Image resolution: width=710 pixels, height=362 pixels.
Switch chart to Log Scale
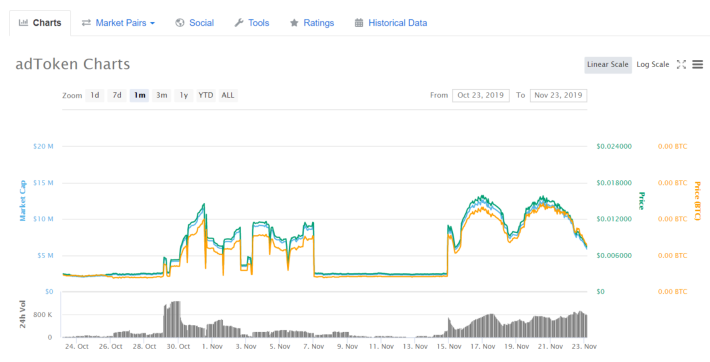click(x=652, y=64)
